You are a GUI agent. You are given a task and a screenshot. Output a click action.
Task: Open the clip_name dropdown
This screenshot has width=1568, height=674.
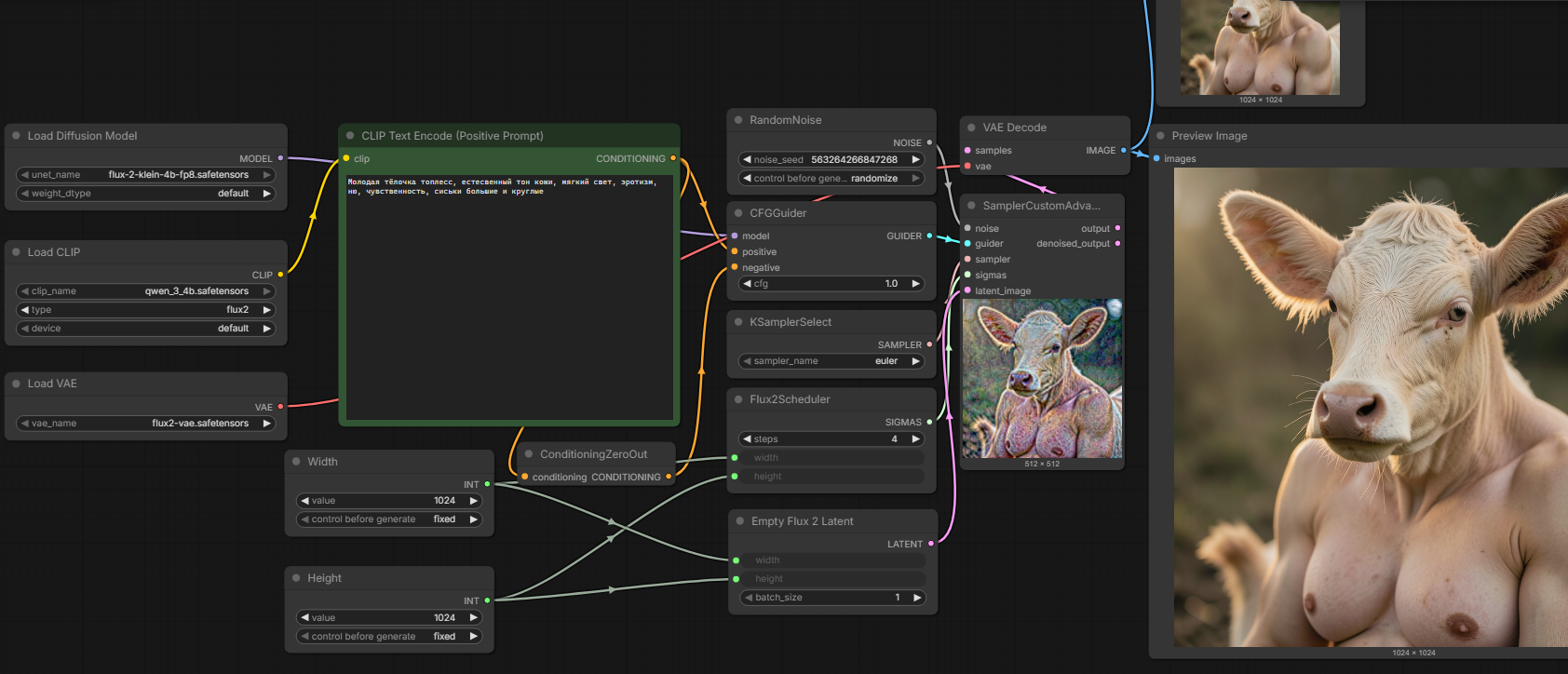[146, 290]
